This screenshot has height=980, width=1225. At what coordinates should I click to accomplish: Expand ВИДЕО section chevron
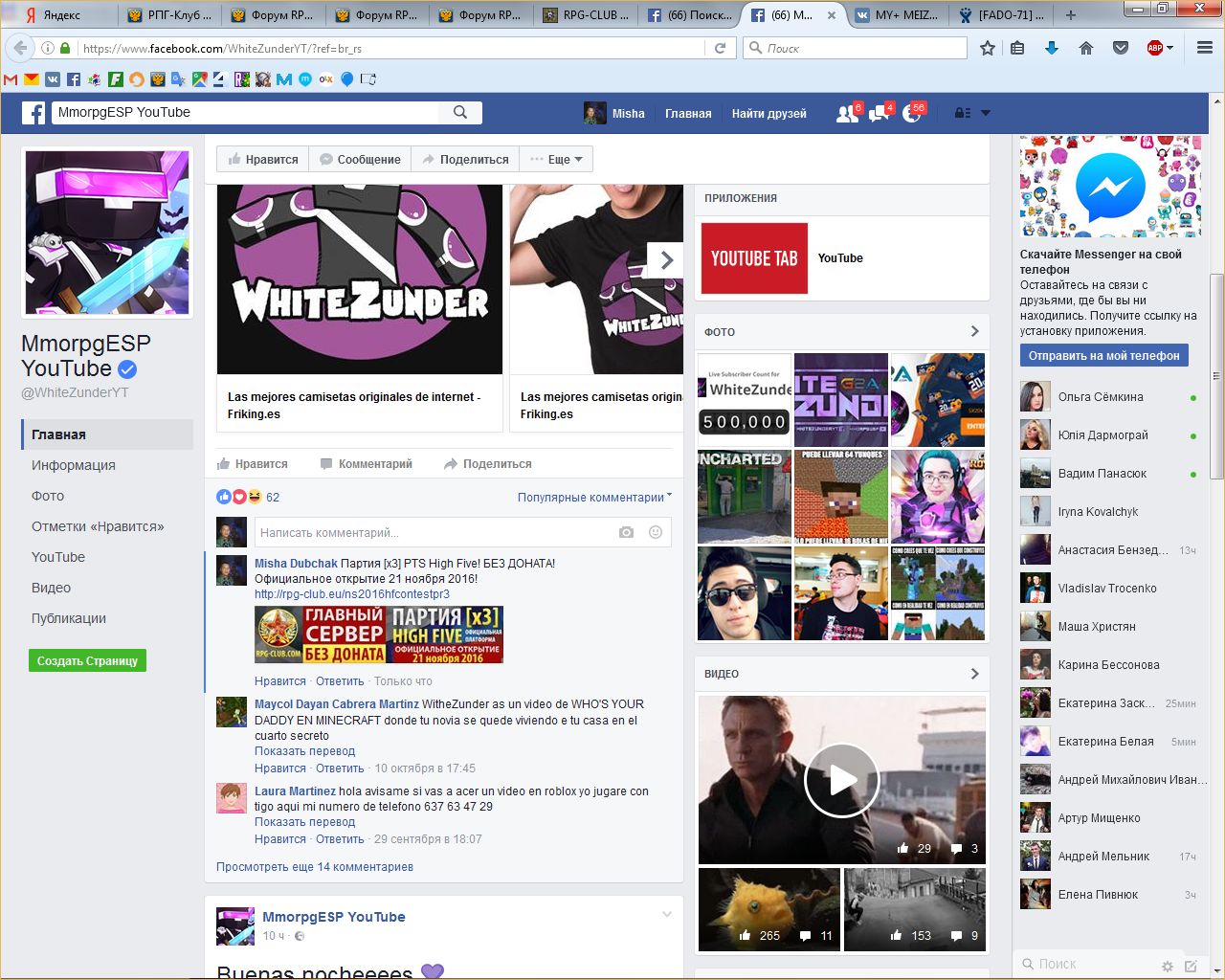(974, 674)
